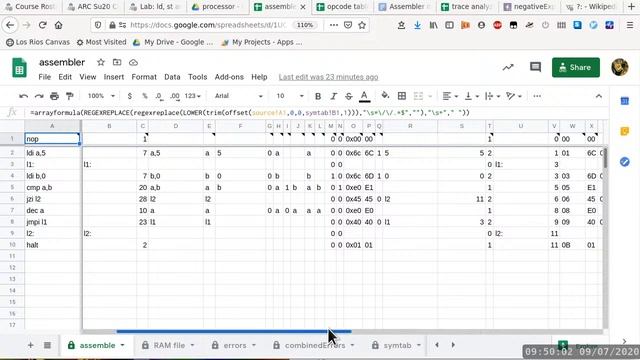Open the text color picker

[364, 96]
